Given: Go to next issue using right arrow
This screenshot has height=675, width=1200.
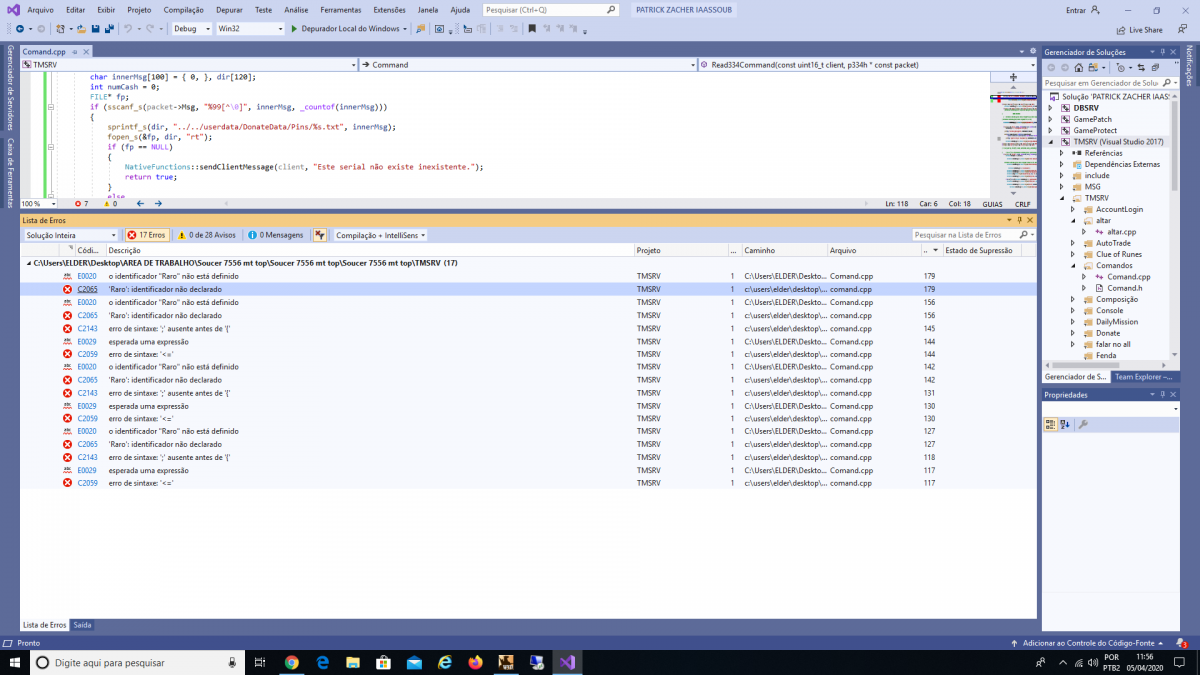Looking at the screenshot, I should 157,204.
